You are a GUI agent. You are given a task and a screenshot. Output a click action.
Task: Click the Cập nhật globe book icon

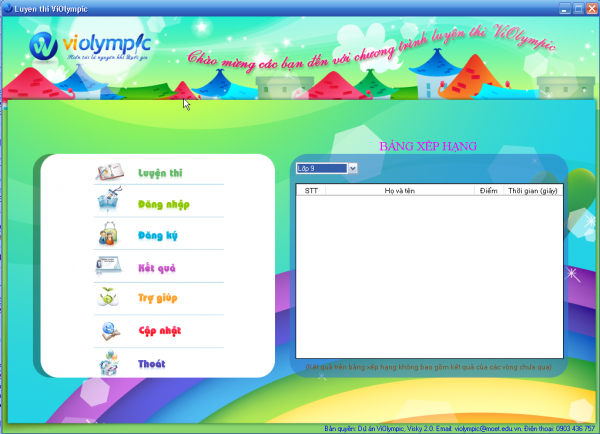pos(111,331)
